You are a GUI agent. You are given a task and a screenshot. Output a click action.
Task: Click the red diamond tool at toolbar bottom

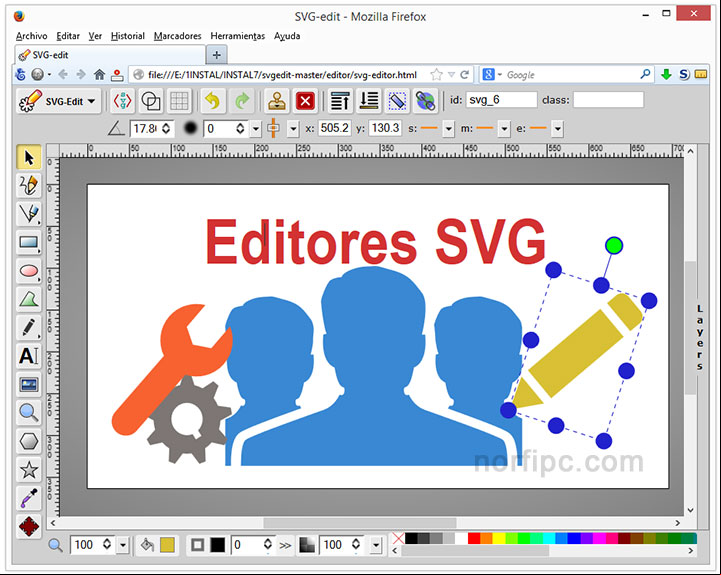click(x=29, y=526)
